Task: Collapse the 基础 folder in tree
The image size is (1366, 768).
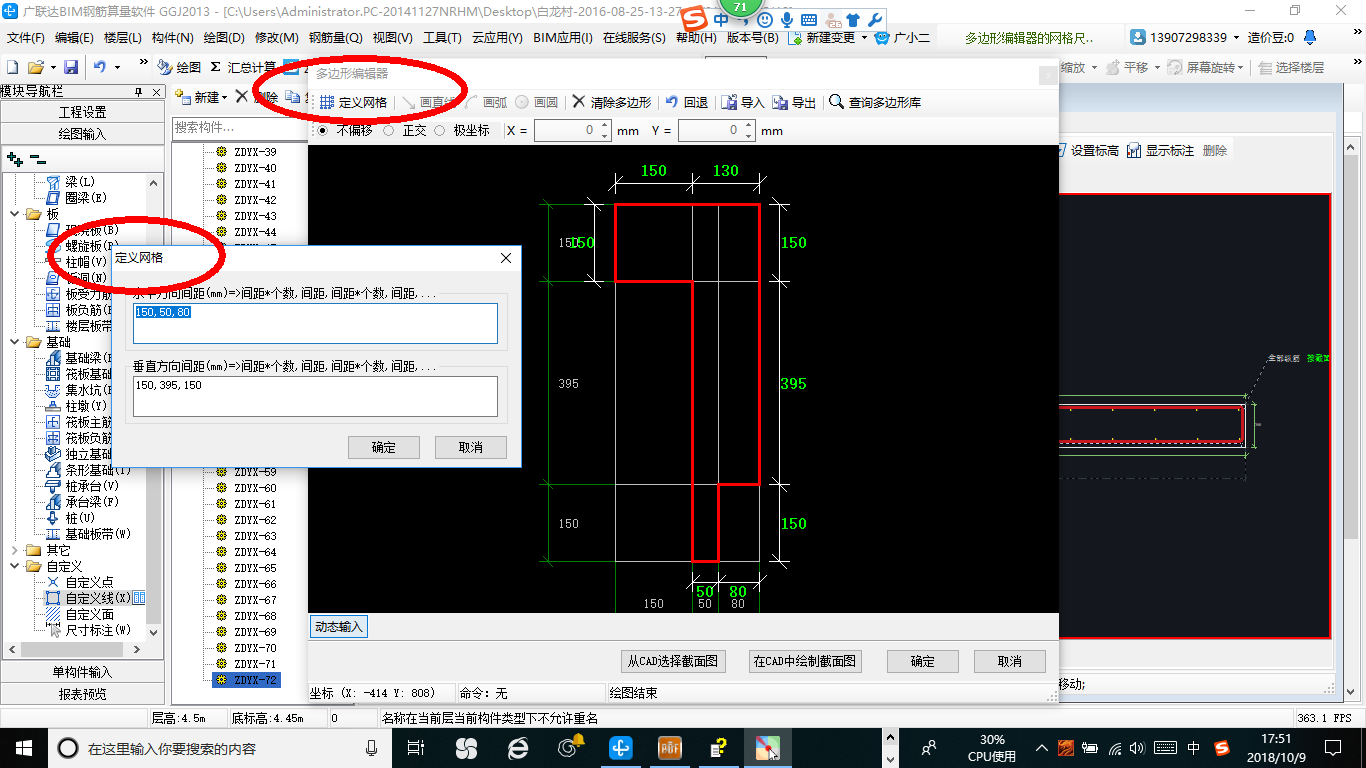Action: tap(15, 342)
